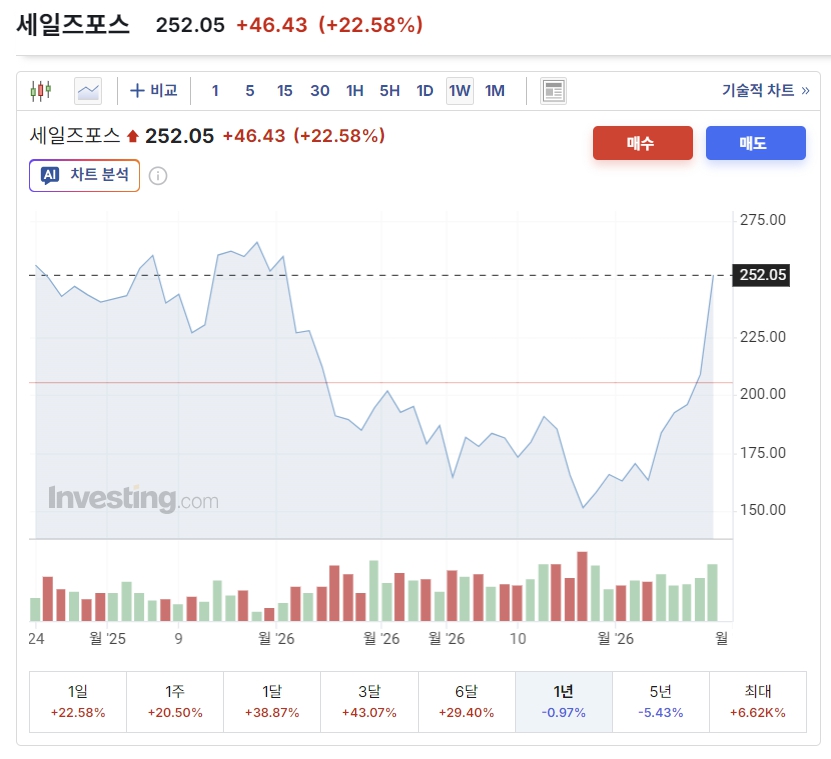The height and width of the screenshot is (759, 831).
Task: Choose the 5H interval option
Action: (390, 91)
